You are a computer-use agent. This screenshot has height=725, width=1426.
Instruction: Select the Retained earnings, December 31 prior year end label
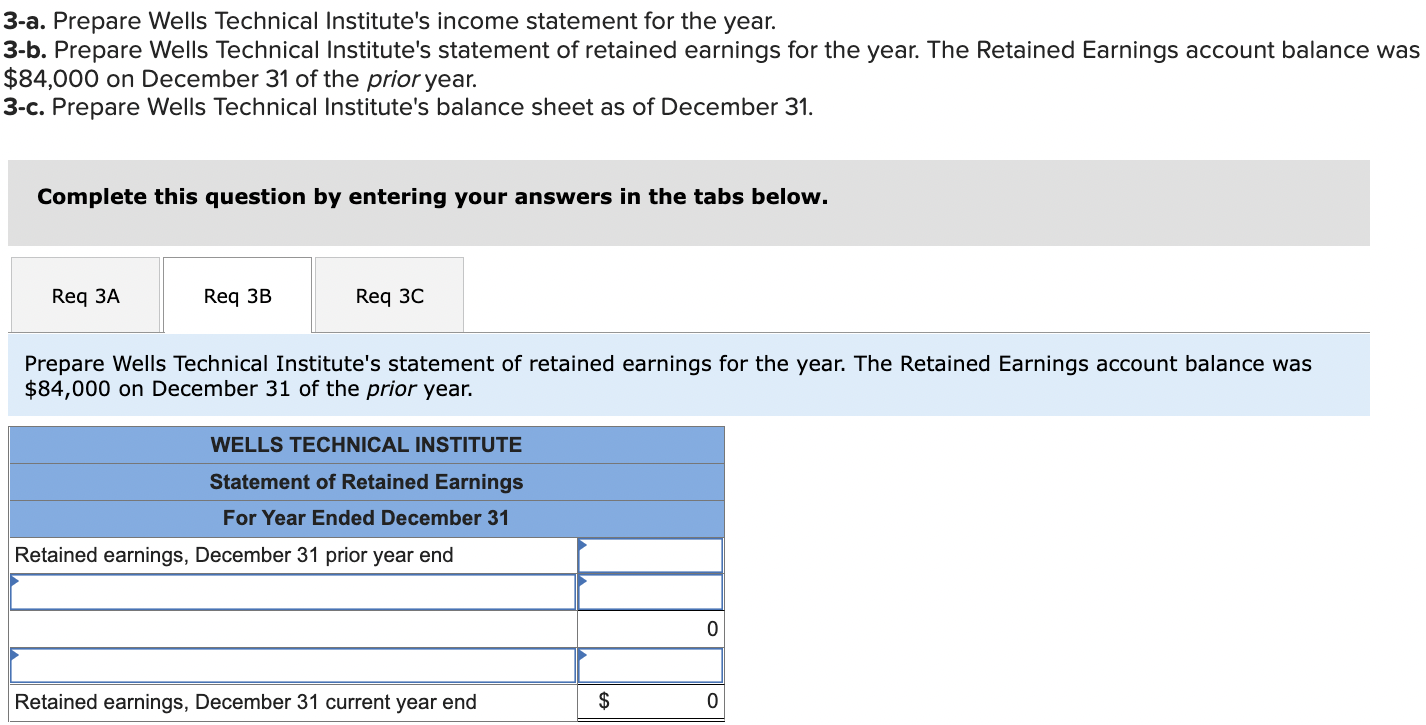240,554
